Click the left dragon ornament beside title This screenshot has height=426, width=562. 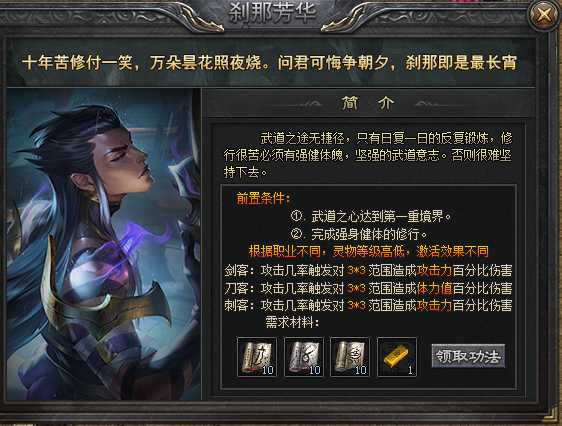coord(201,19)
